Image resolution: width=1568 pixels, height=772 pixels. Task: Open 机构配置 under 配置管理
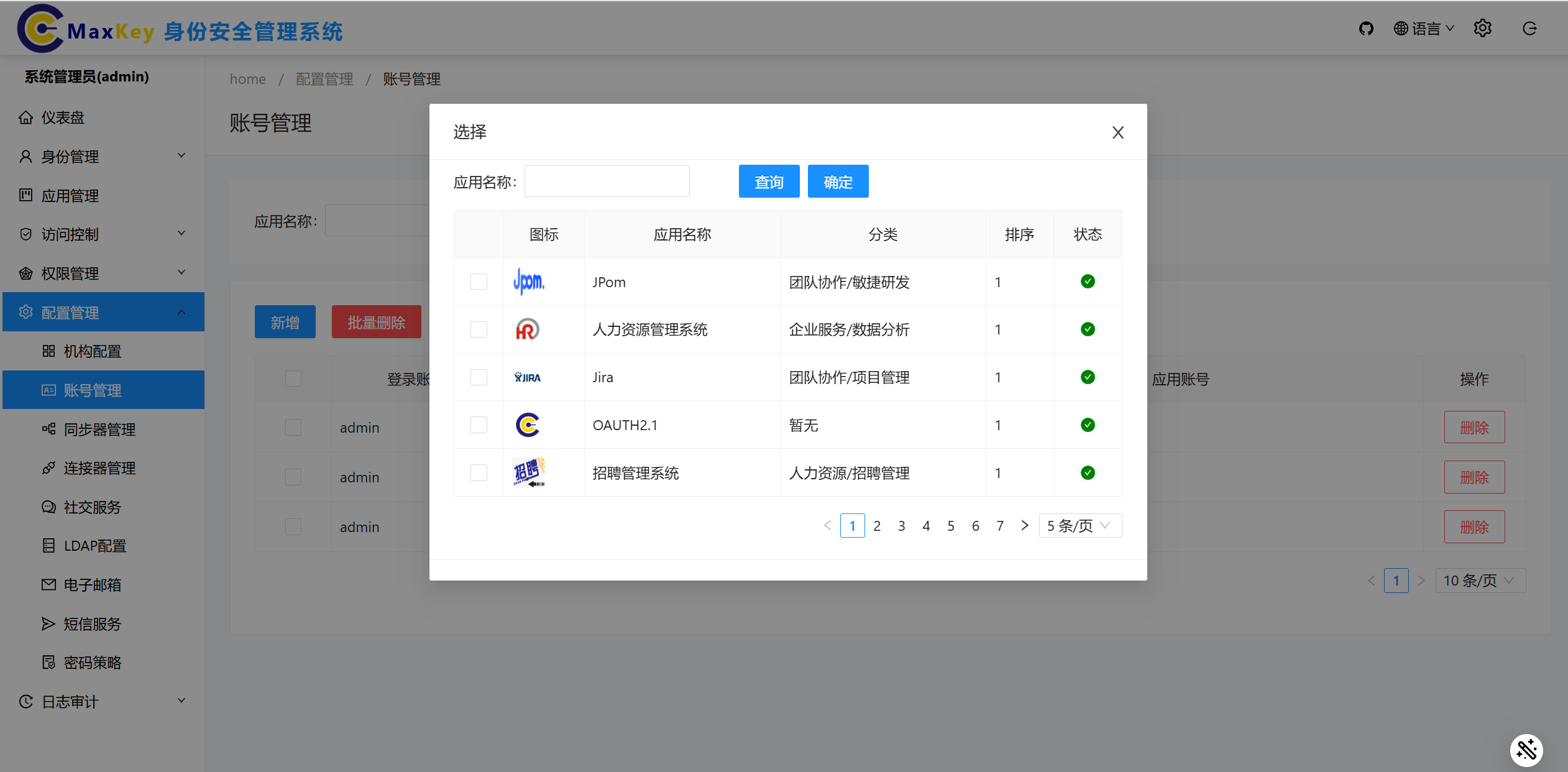coord(91,351)
